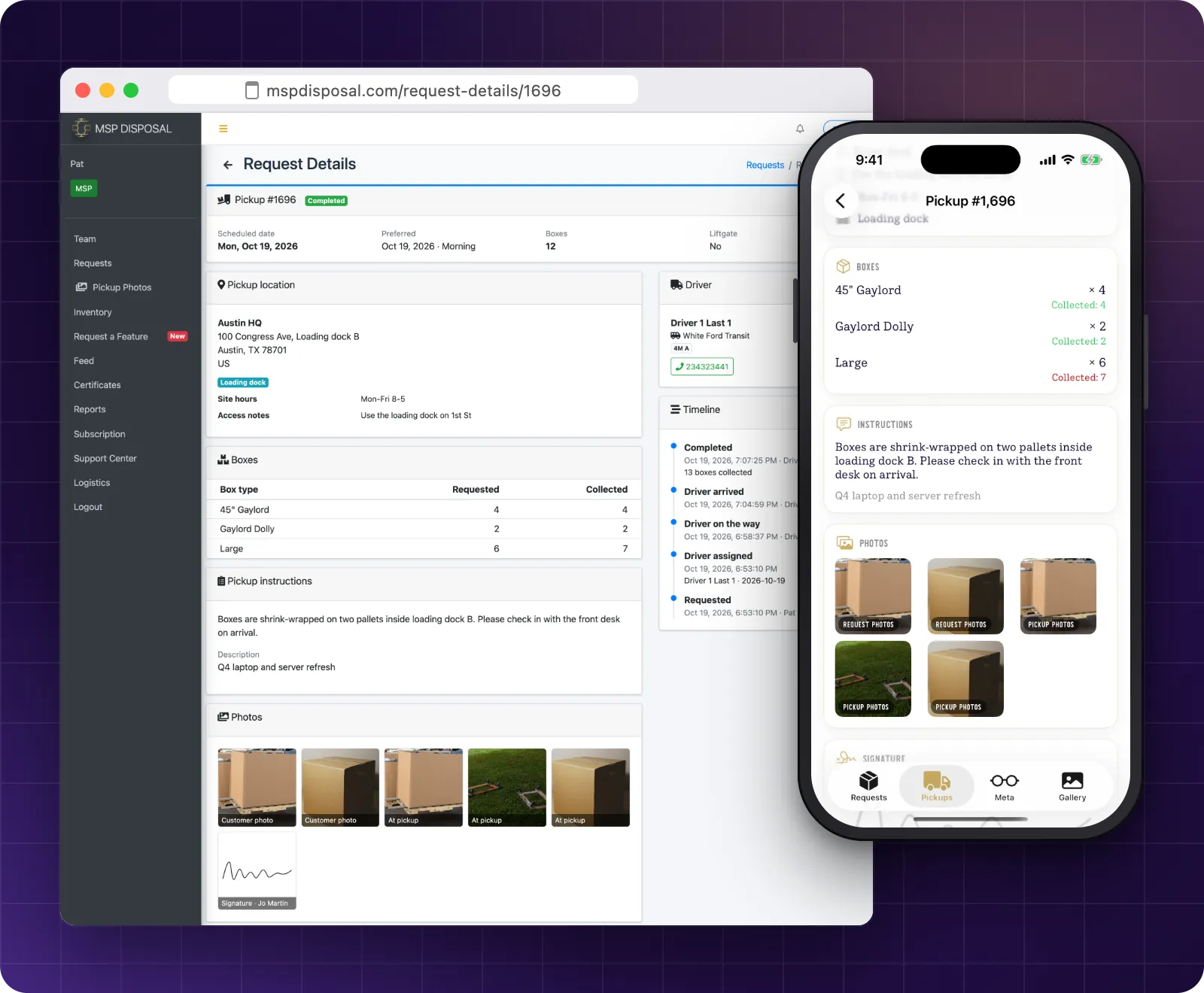Select Request a Feature in the sidebar

(111, 336)
